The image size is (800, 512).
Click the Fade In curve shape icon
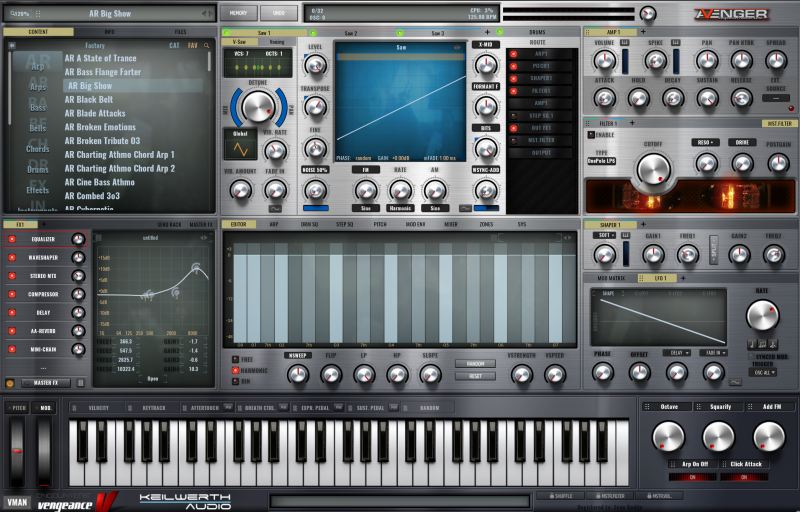tap(276, 209)
